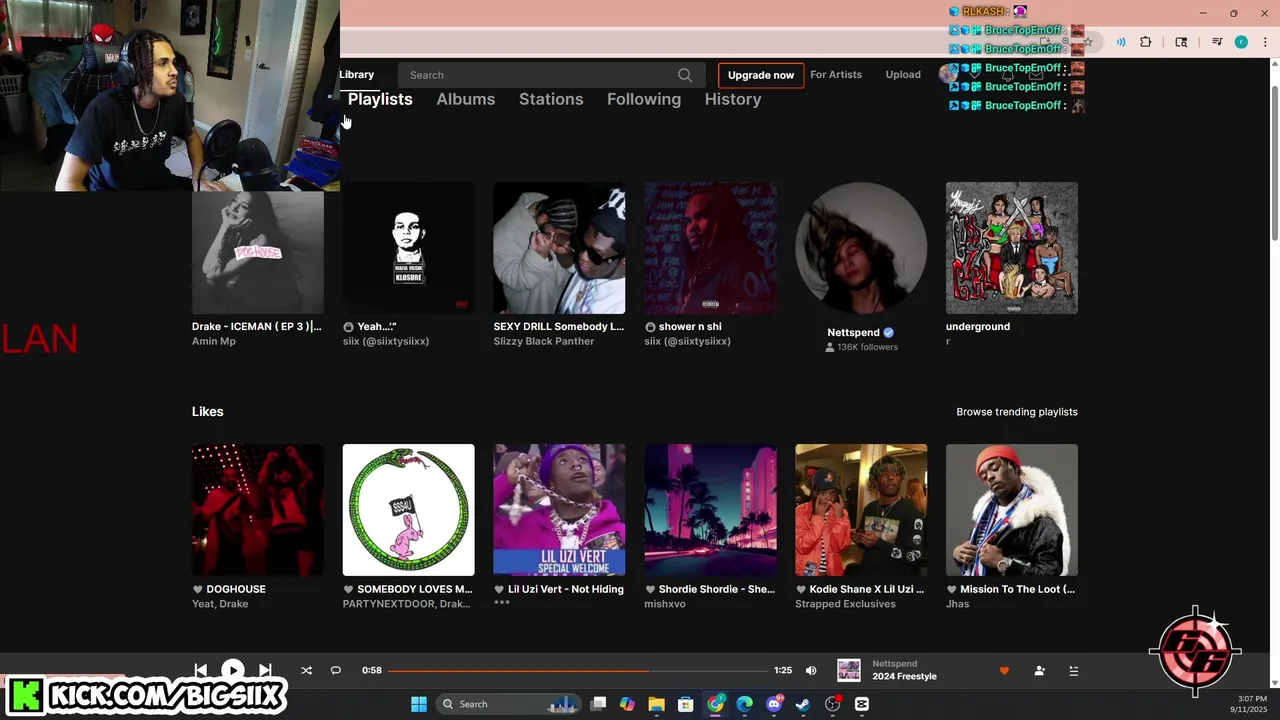Open the Yeat, Drake artist text
This screenshot has height=720, width=1280.
tap(220, 604)
